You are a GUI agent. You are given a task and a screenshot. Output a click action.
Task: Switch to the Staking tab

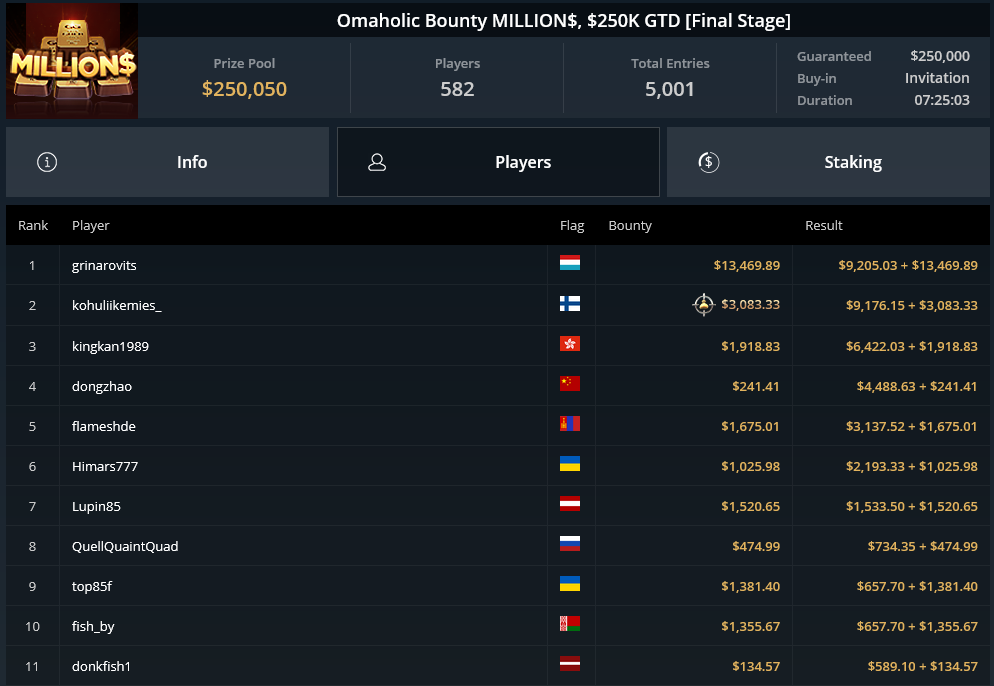(828, 162)
